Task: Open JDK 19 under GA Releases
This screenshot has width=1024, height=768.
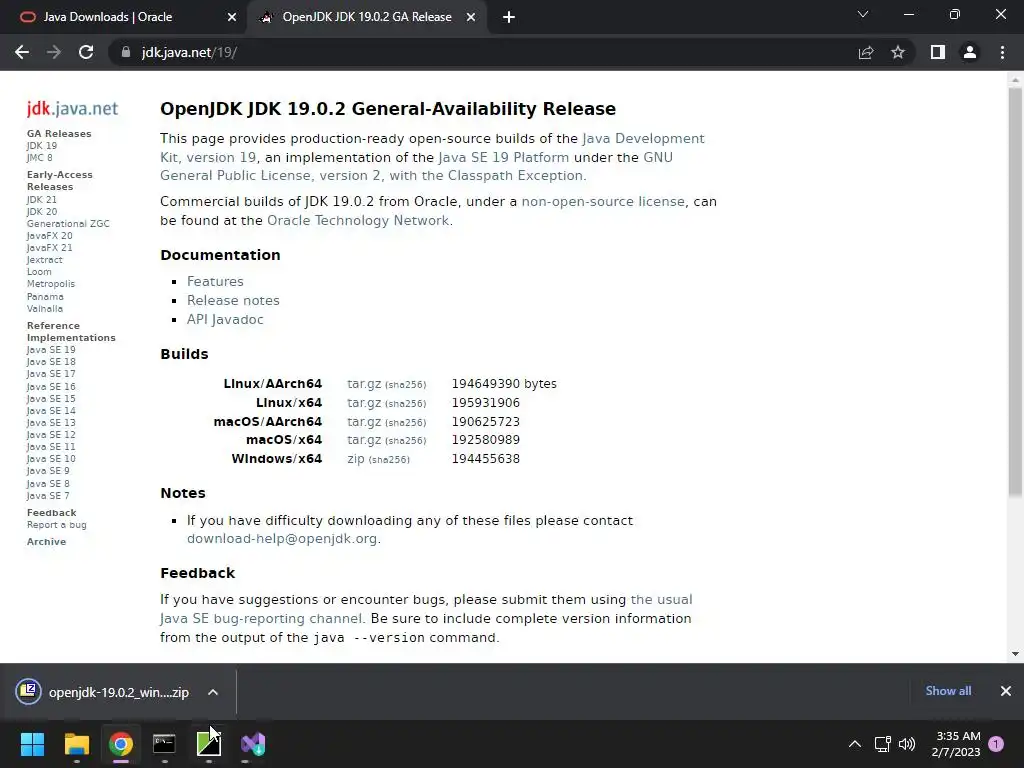Action: (x=42, y=146)
